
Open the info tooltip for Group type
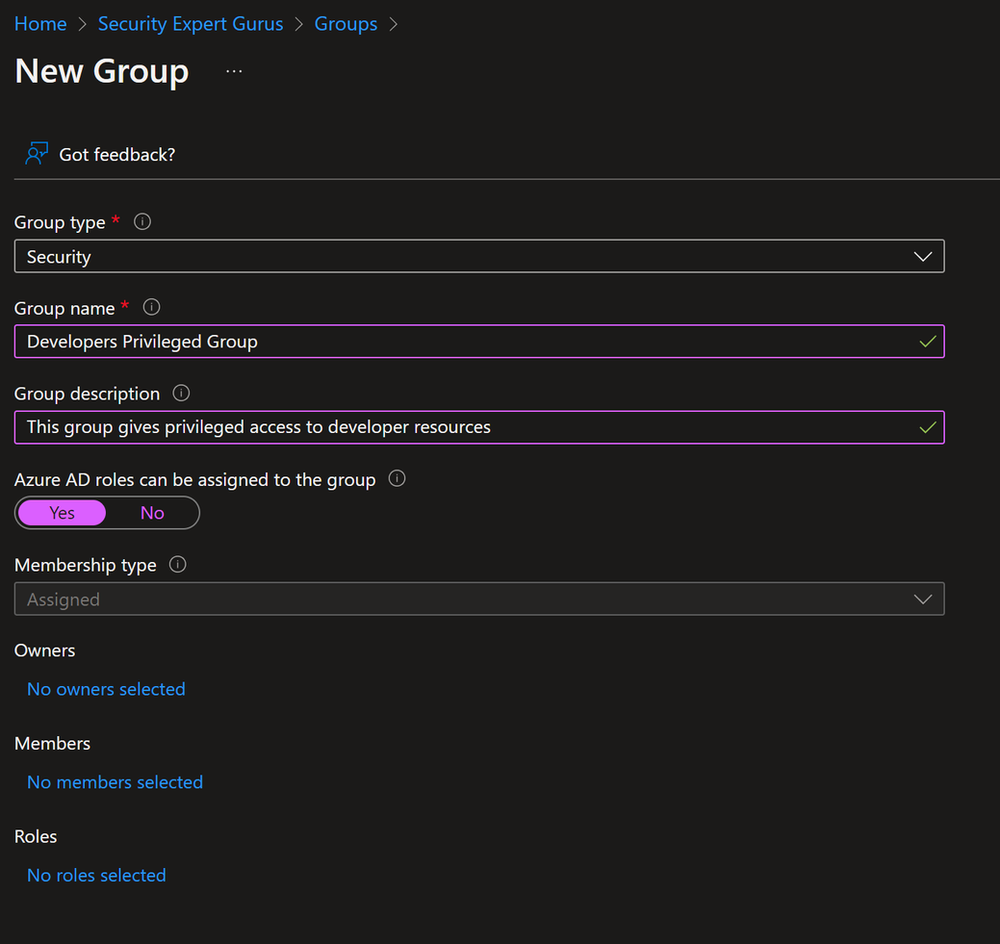tap(142, 222)
